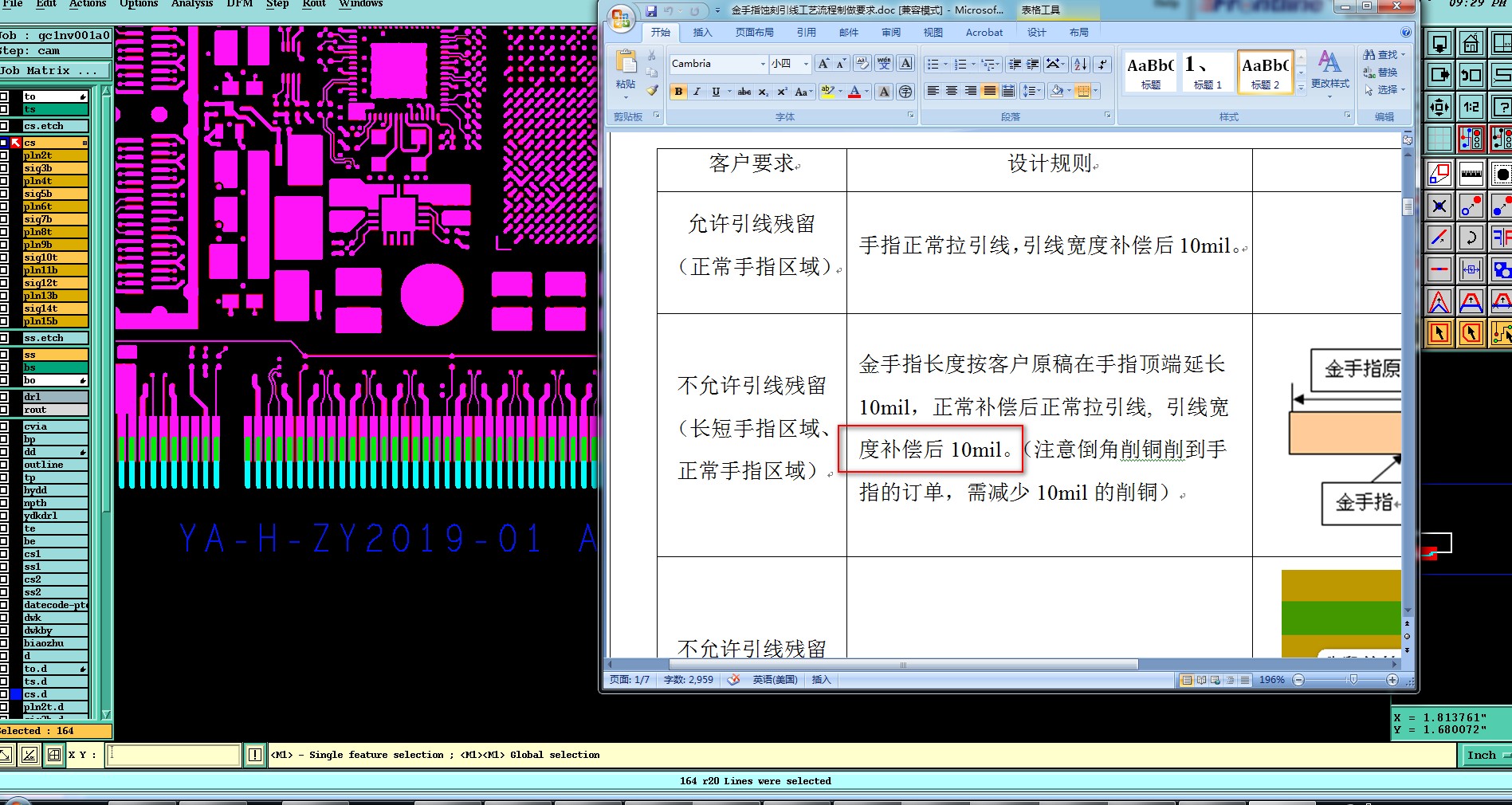Screen dimensions: 1512x805
Task: Select the single feature selection arrow tool
Action: 1439,332
